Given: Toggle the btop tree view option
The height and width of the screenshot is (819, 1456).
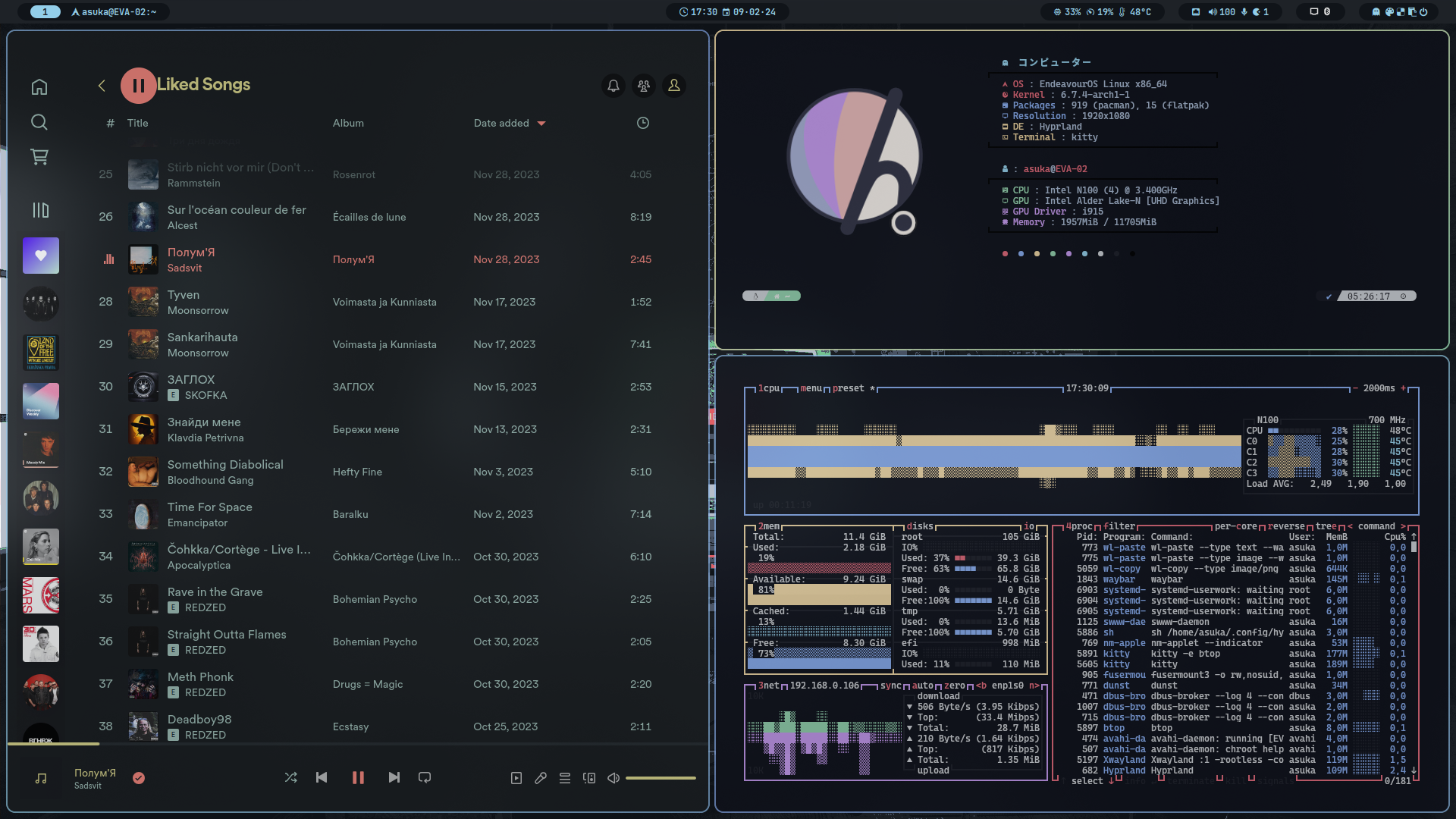Looking at the screenshot, I should 1326,526.
